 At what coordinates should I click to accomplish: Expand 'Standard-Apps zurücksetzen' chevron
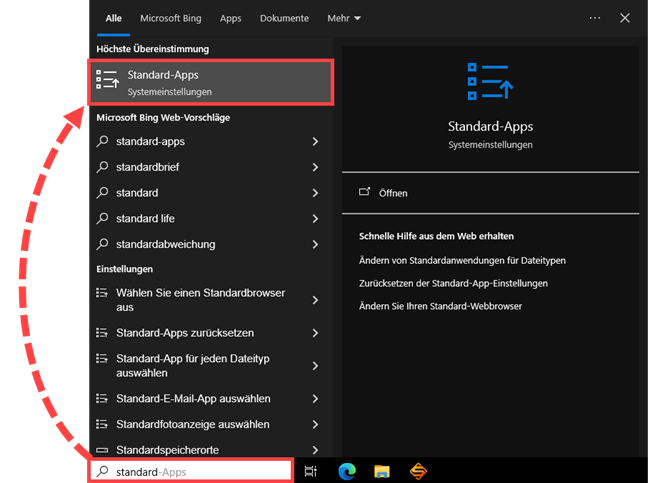click(x=315, y=333)
